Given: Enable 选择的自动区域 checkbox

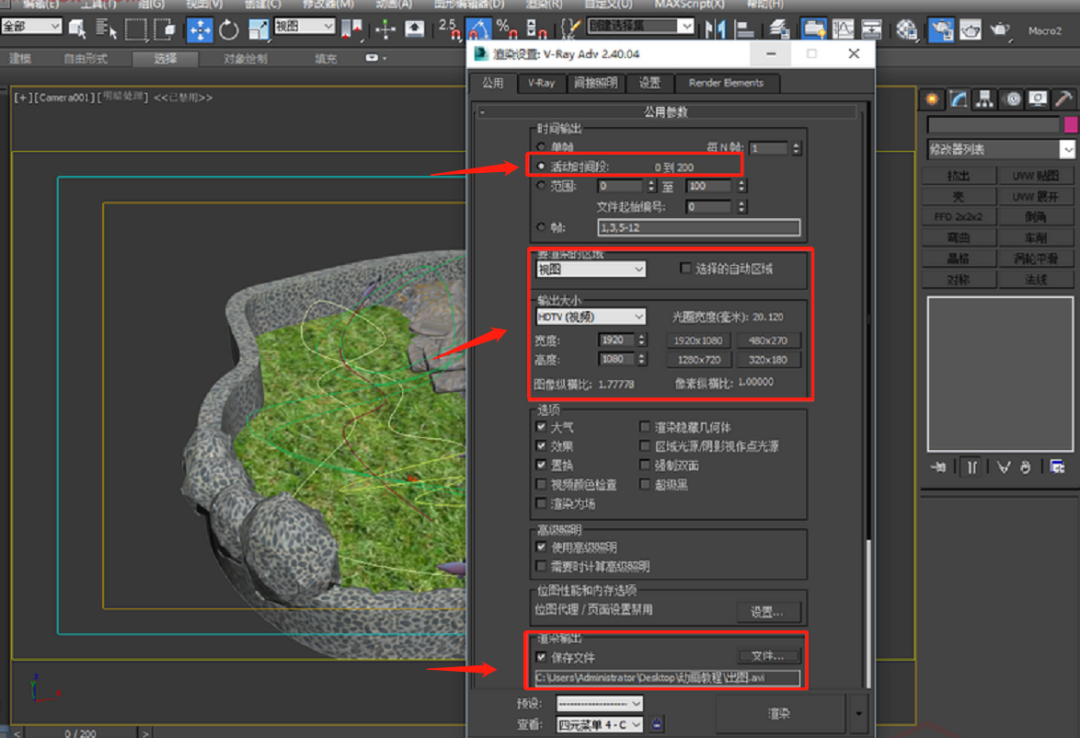Looking at the screenshot, I should tap(685, 268).
